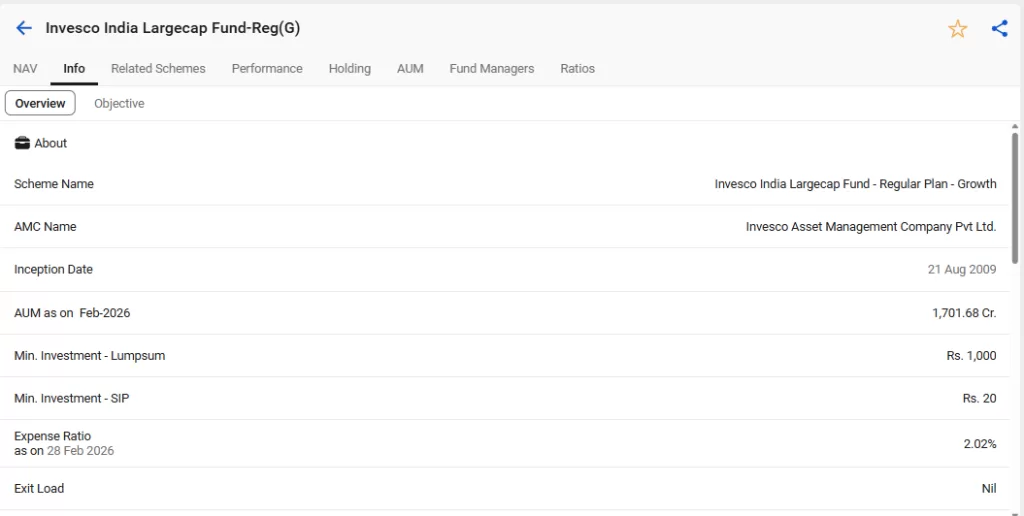
Task: Click the Invesco Asset Management Company value
Action: pos(870,227)
